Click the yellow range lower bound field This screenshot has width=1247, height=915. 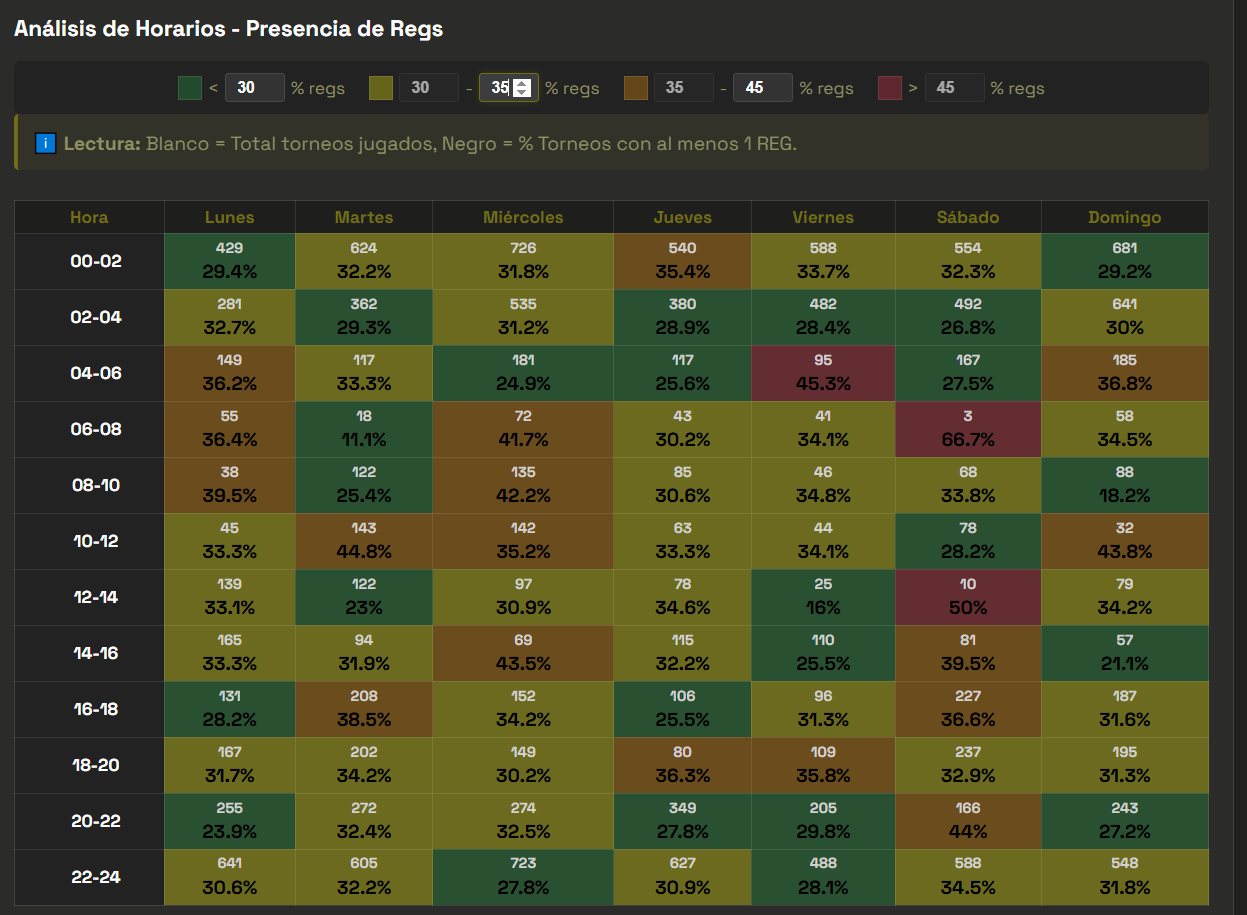coord(428,88)
